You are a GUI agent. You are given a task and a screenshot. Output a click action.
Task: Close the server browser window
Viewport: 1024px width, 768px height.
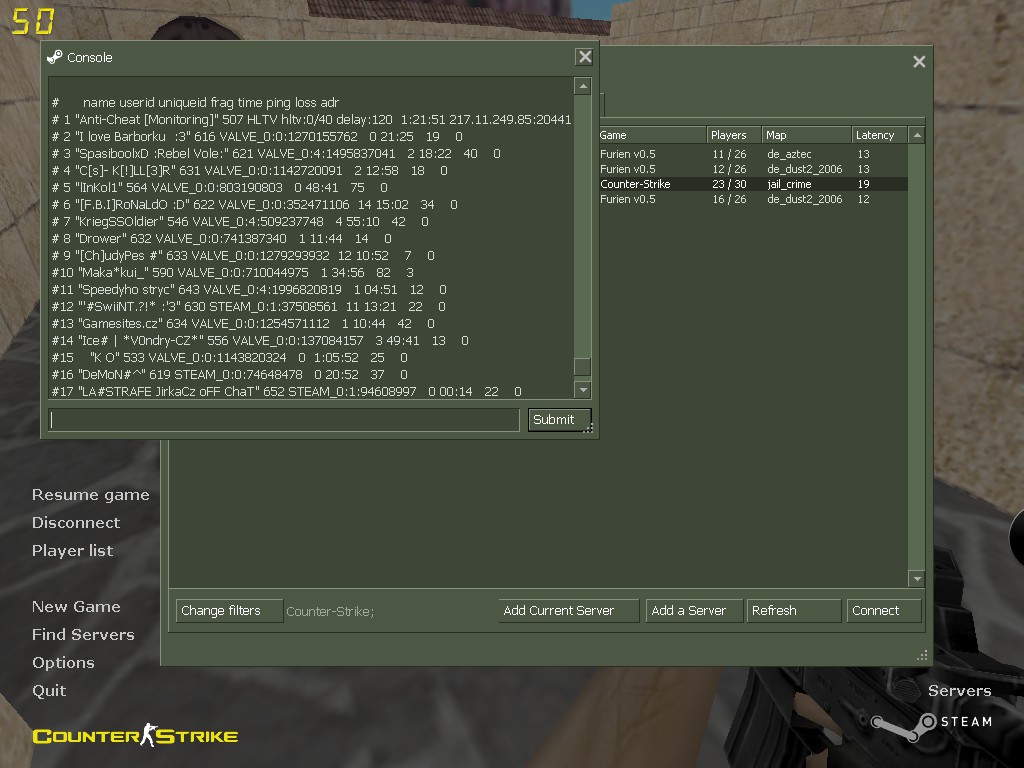(x=919, y=62)
